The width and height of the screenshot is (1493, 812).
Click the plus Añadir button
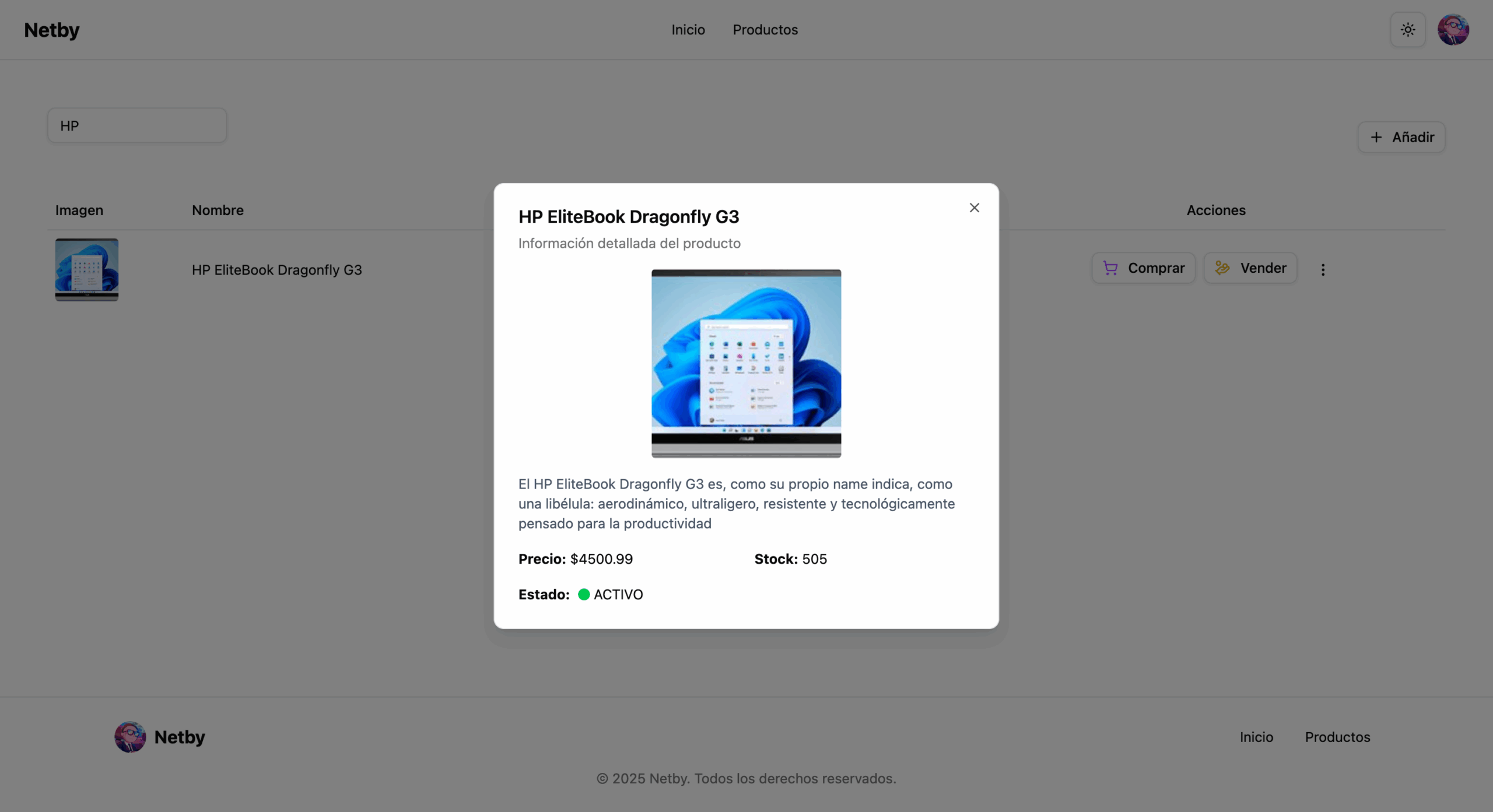pyautogui.click(x=1401, y=137)
